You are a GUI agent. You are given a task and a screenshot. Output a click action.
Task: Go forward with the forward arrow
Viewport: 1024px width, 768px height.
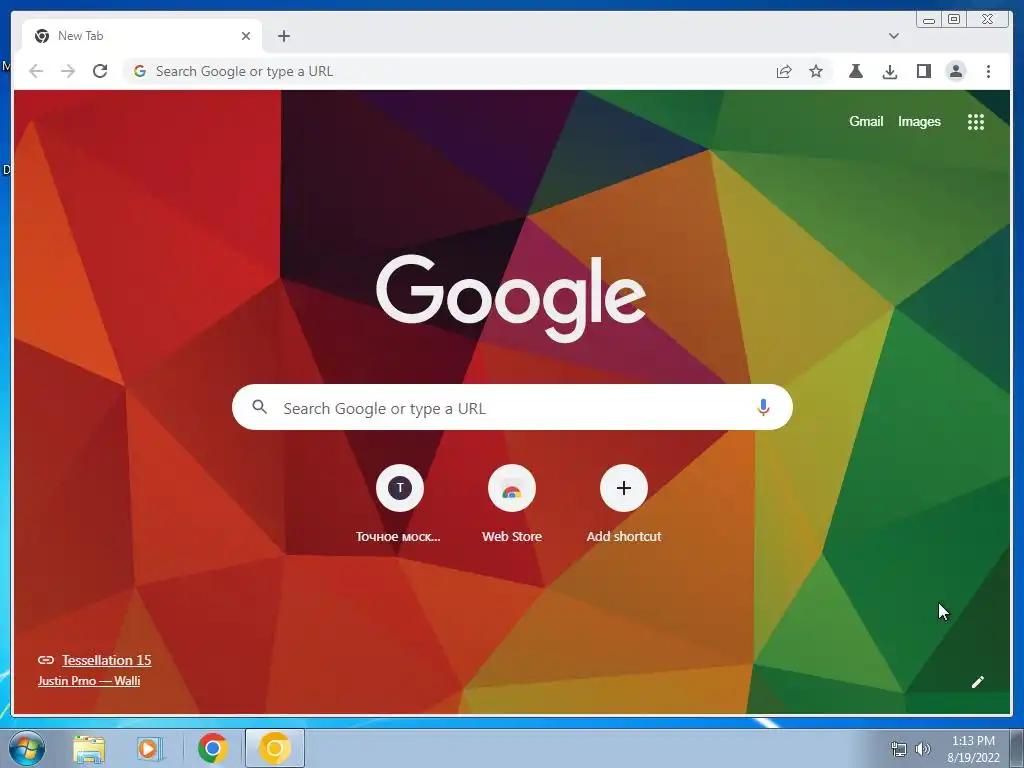tap(68, 71)
